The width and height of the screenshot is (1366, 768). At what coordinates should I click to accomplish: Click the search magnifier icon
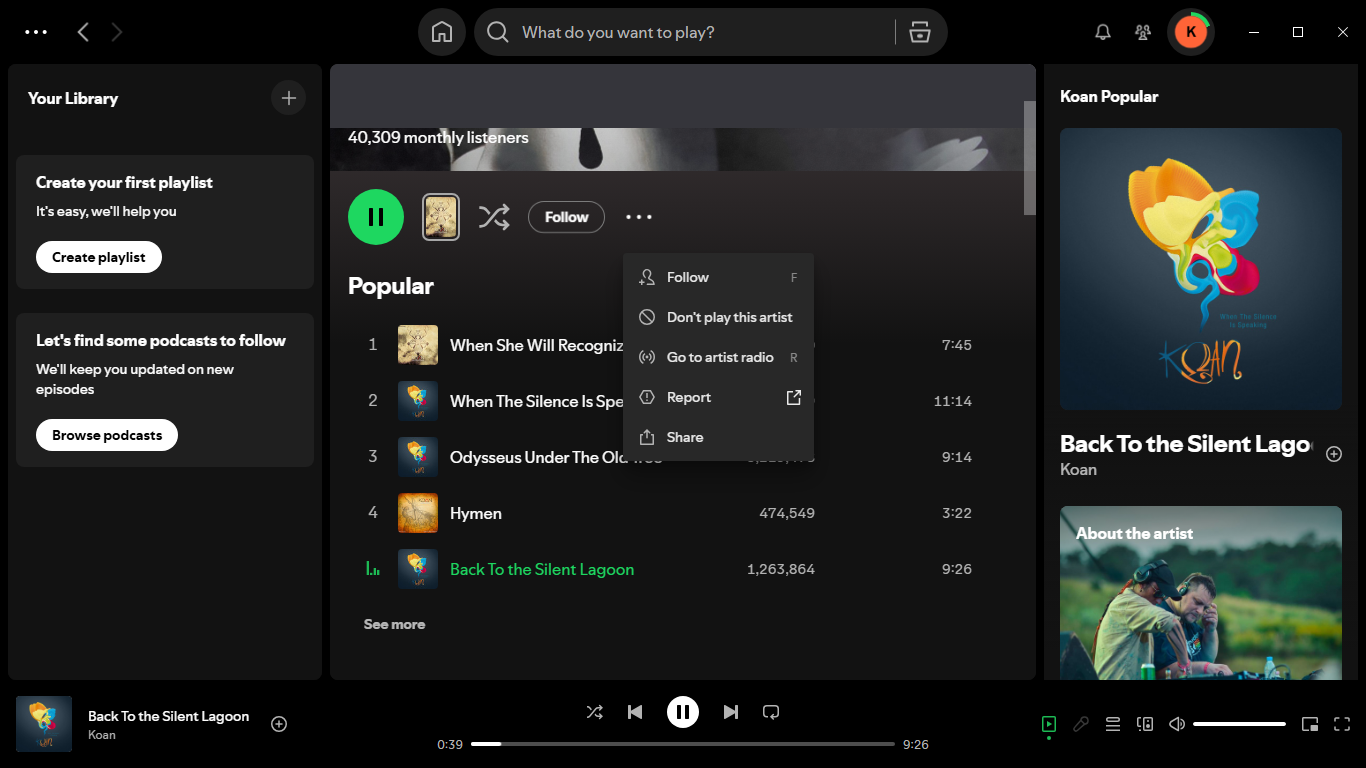[498, 32]
